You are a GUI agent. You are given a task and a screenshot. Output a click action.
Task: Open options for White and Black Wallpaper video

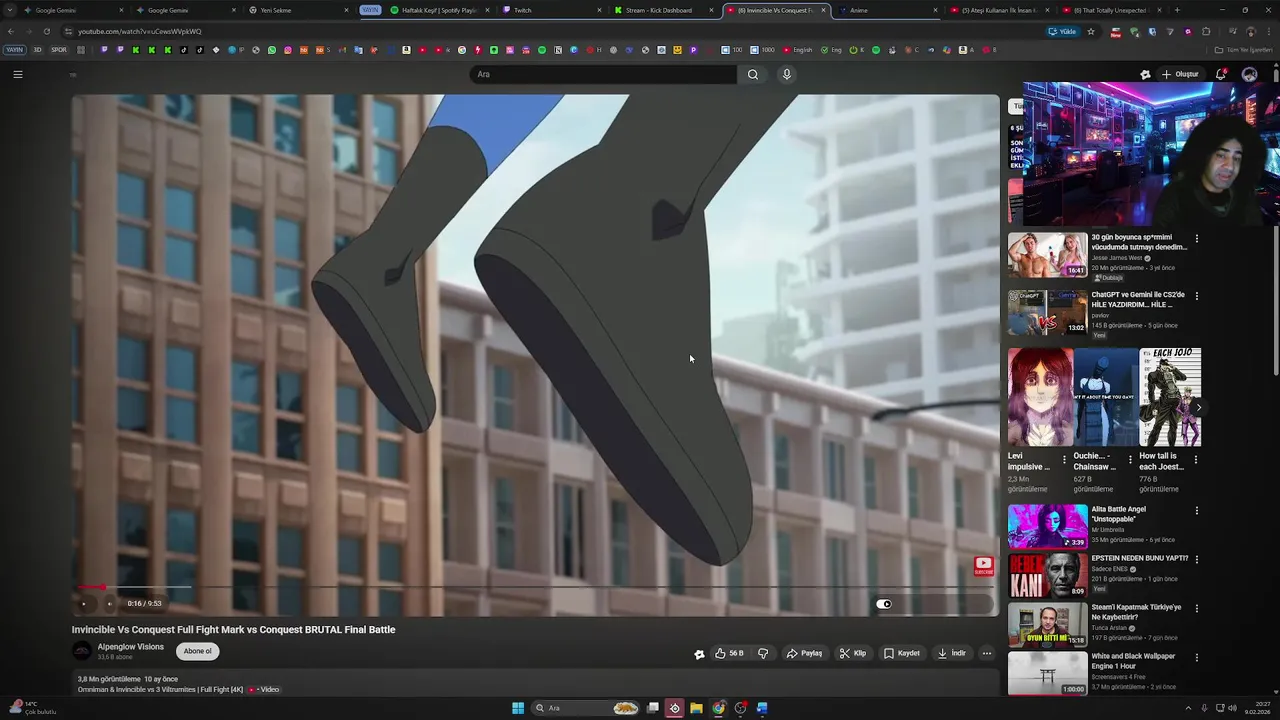coord(1196,657)
